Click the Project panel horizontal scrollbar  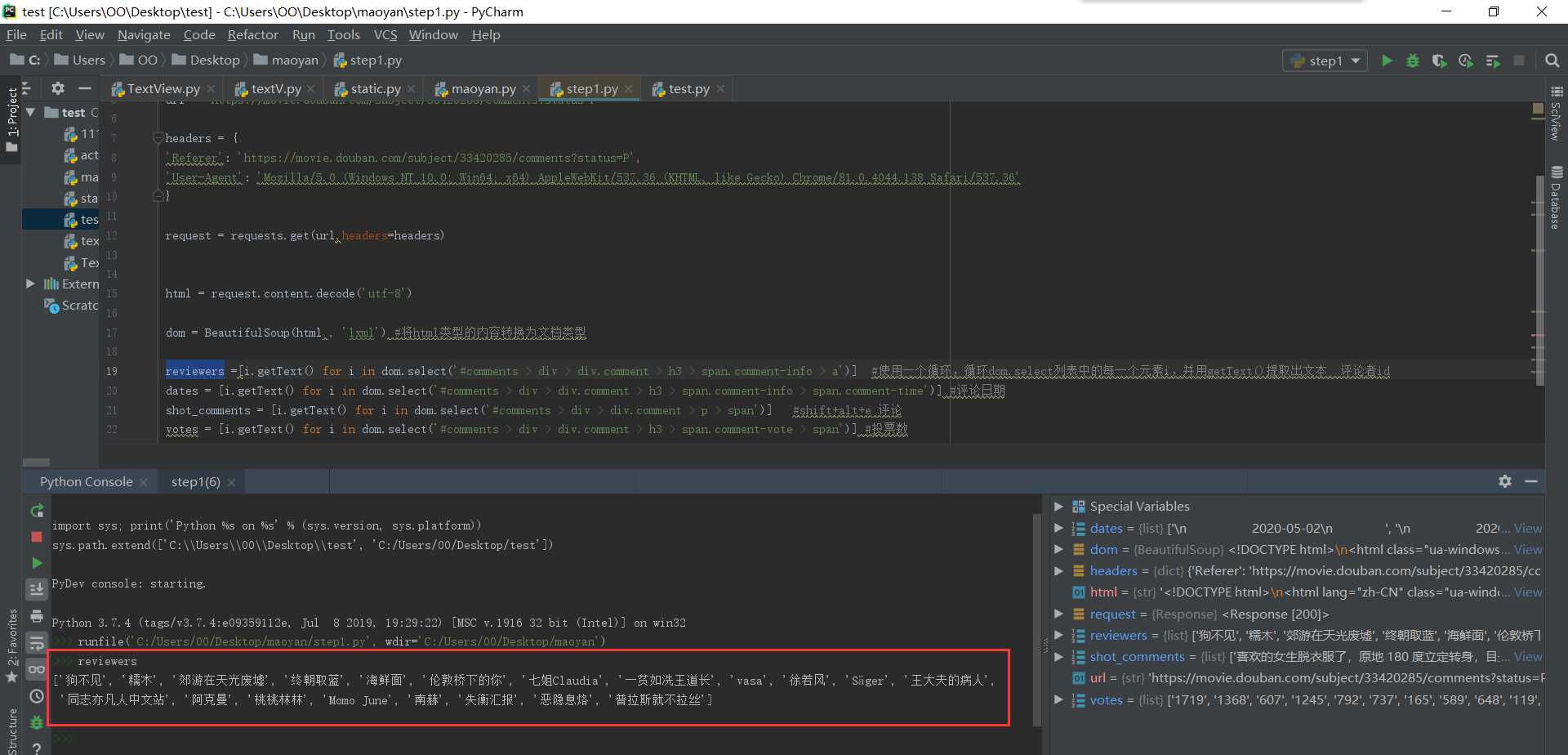[x=36, y=462]
